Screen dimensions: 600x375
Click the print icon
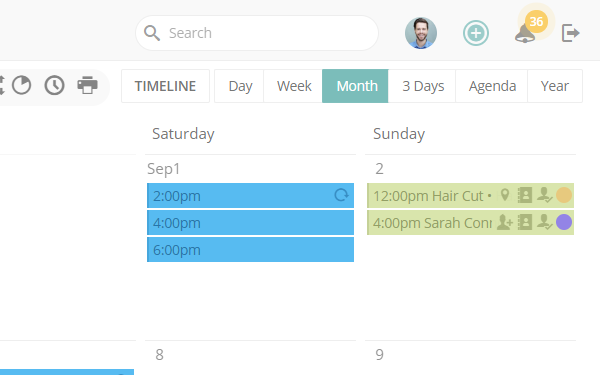[x=88, y=85]
